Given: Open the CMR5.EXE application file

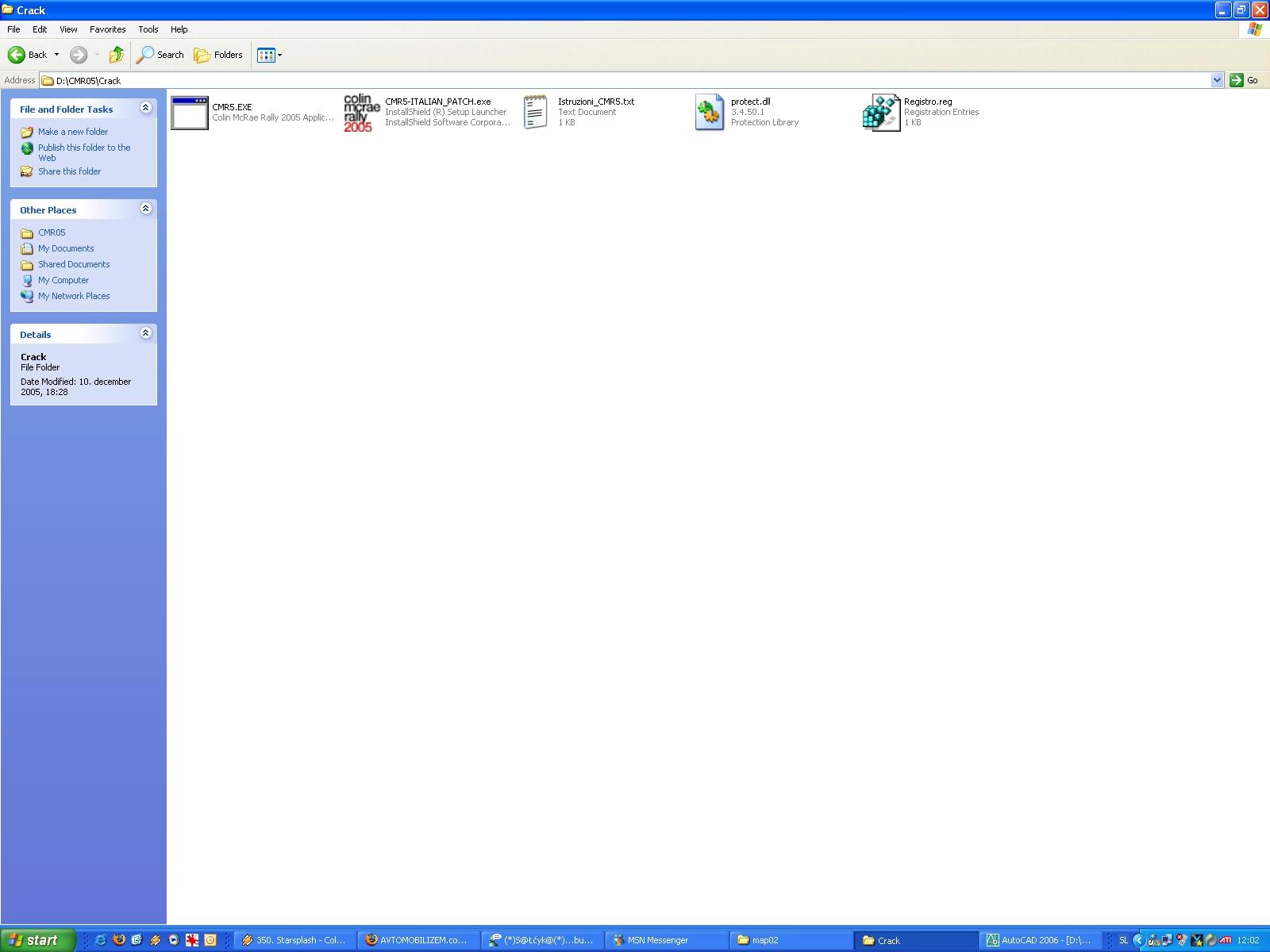Looking at the screenshot, I should coord(190,113).
